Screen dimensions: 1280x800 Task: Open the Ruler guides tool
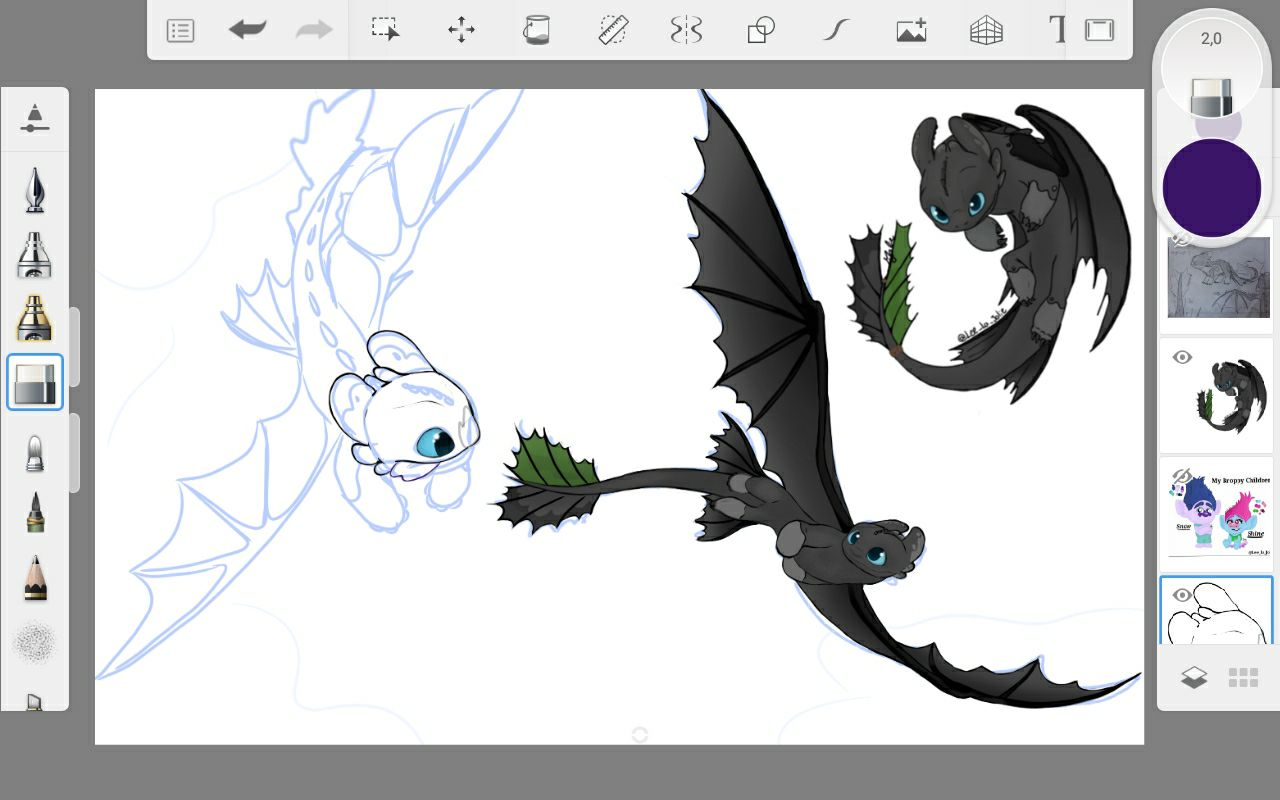tap(612, 30)
